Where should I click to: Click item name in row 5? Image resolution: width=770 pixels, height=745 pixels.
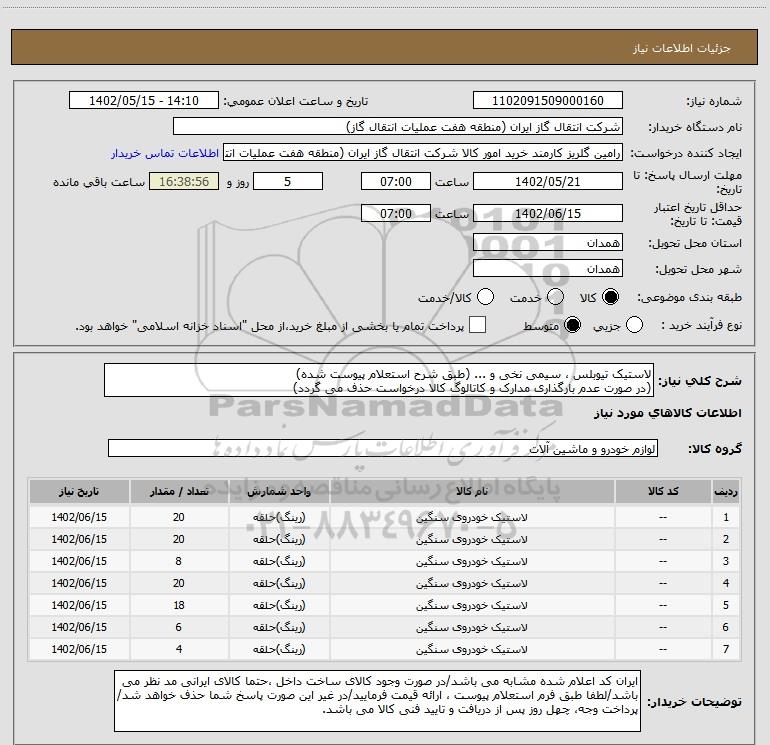coord(472,606)
